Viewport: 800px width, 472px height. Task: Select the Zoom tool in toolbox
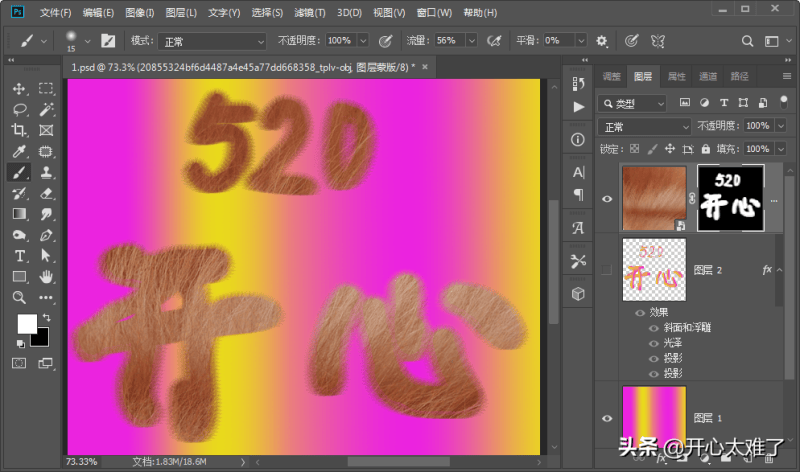(x=19, y=298)
